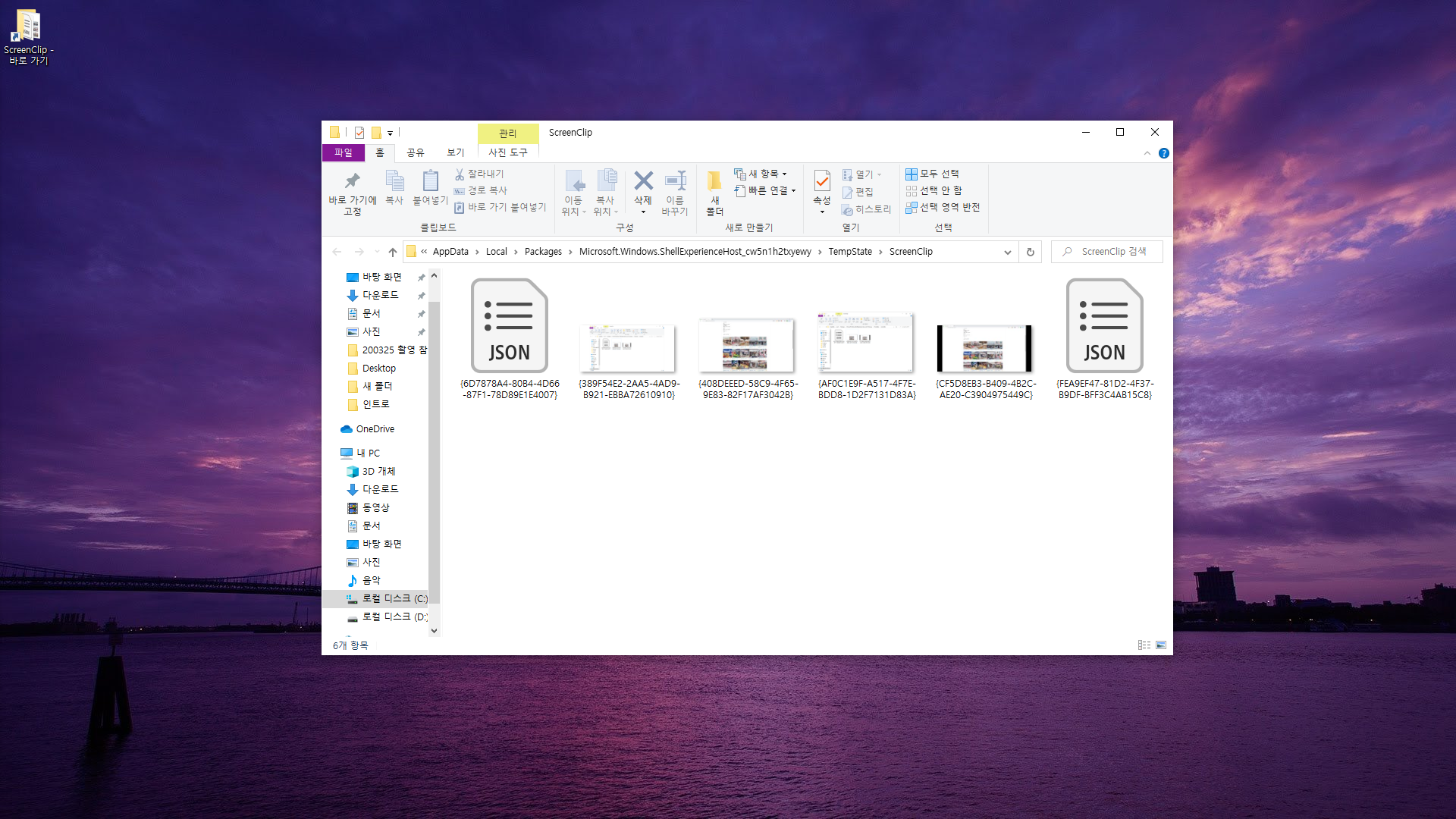Click the Cut (잘라내기) scissors icon
This screenshot has height=819, width=1456.
coord(460,174)
